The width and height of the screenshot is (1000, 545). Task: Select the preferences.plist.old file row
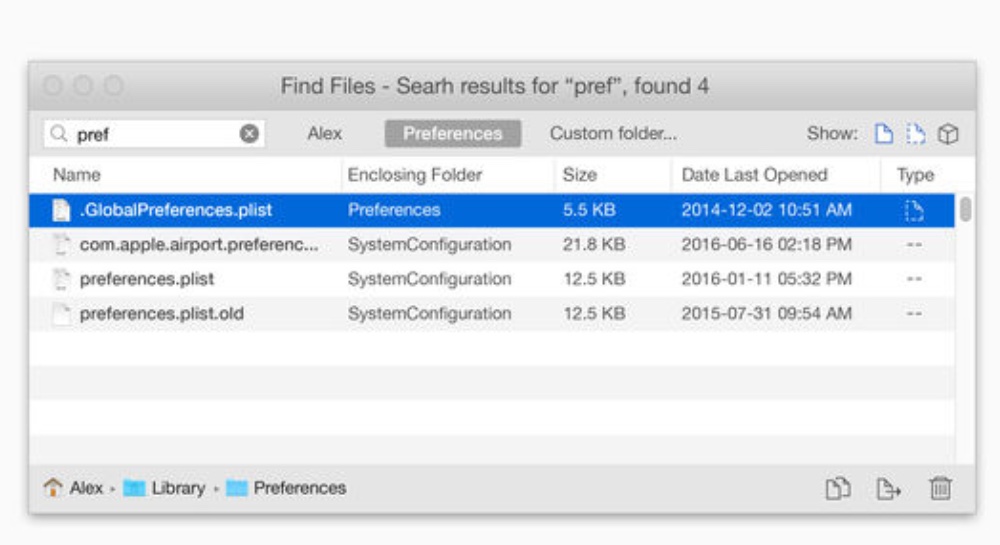pyautogui.click(x=161, y=314)
